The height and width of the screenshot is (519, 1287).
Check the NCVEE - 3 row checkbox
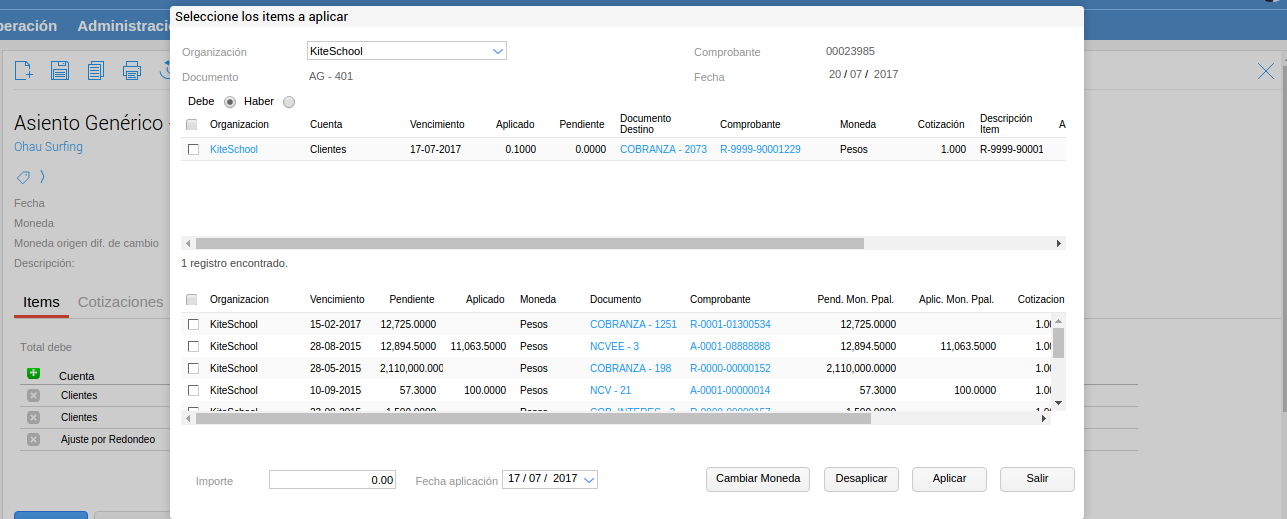(x=193, y=346)
